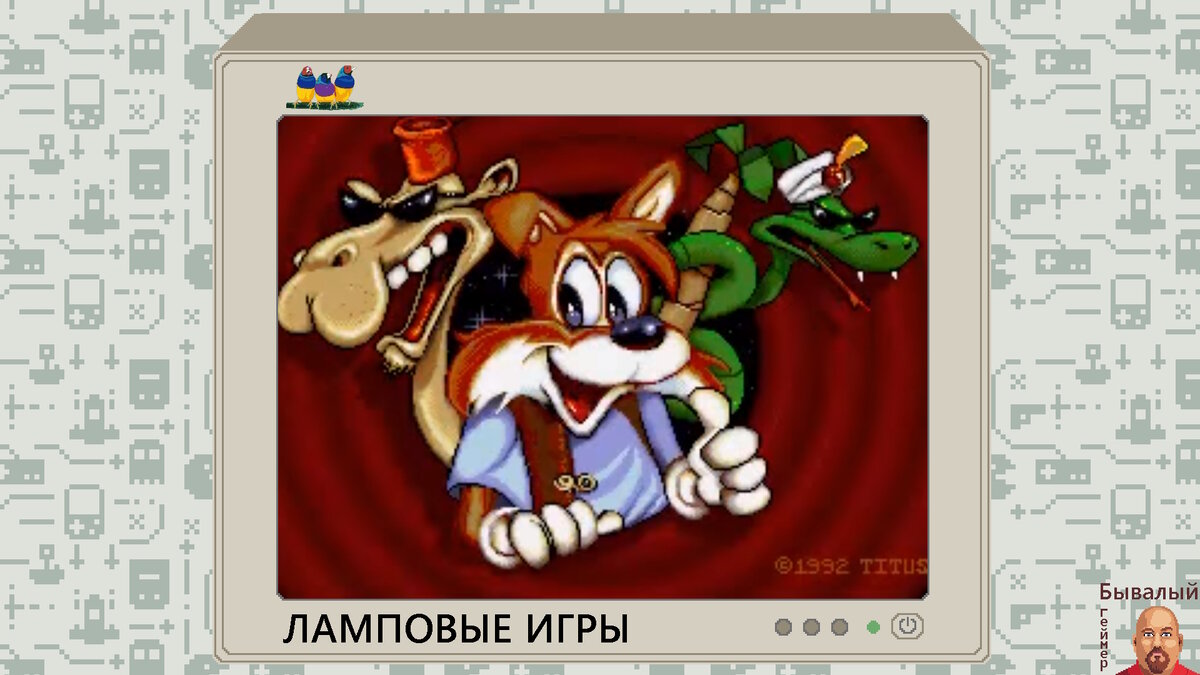Click the third gray TV control knob
Image resolution: width=1200 pixels, height=675 pixels.
click(839, 627)
